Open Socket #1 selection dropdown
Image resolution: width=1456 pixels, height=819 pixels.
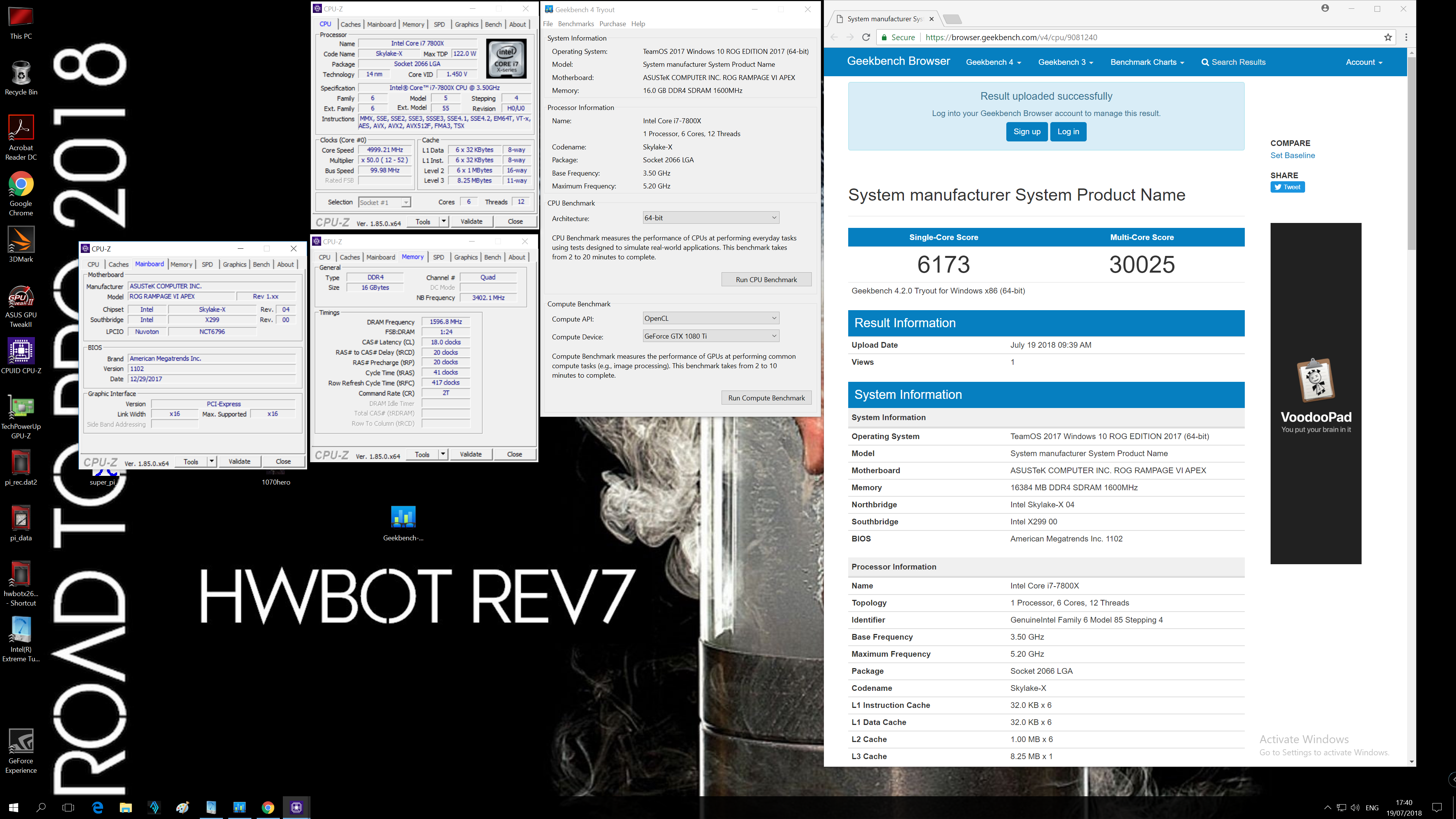tap(384, 202)
